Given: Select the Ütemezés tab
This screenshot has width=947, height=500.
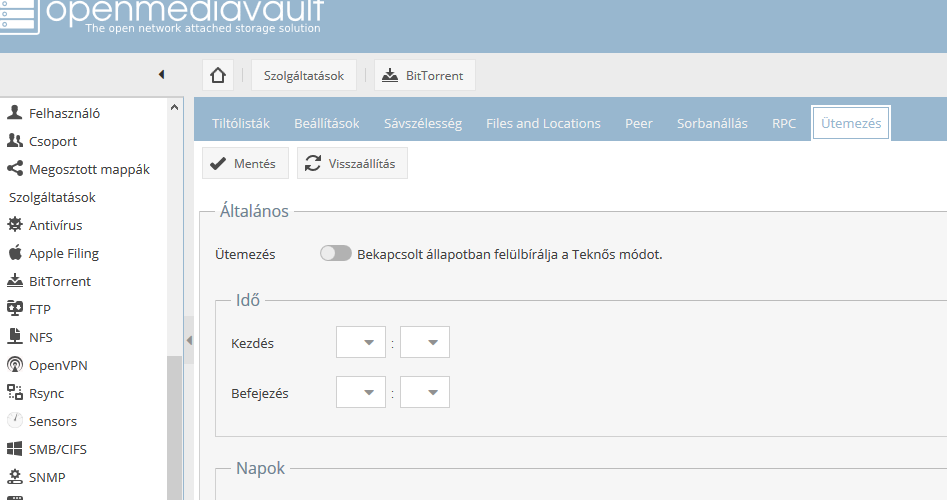Looking at the screenshot, I should coord(851,123).
